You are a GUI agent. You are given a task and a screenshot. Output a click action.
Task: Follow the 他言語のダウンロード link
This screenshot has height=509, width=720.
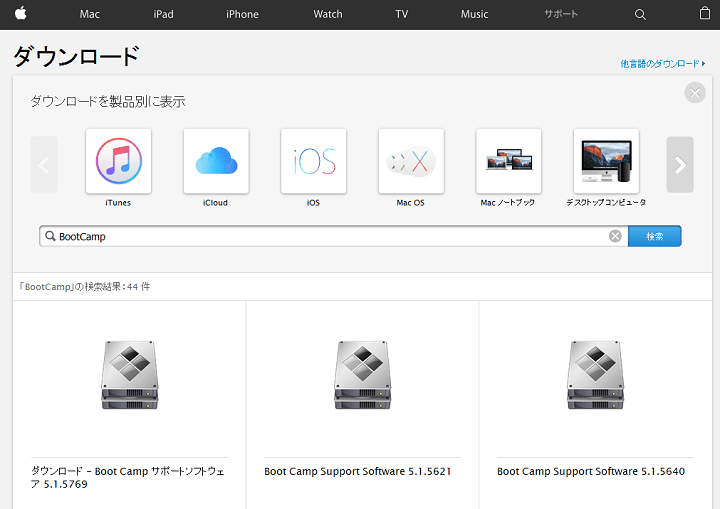[663, 64]
